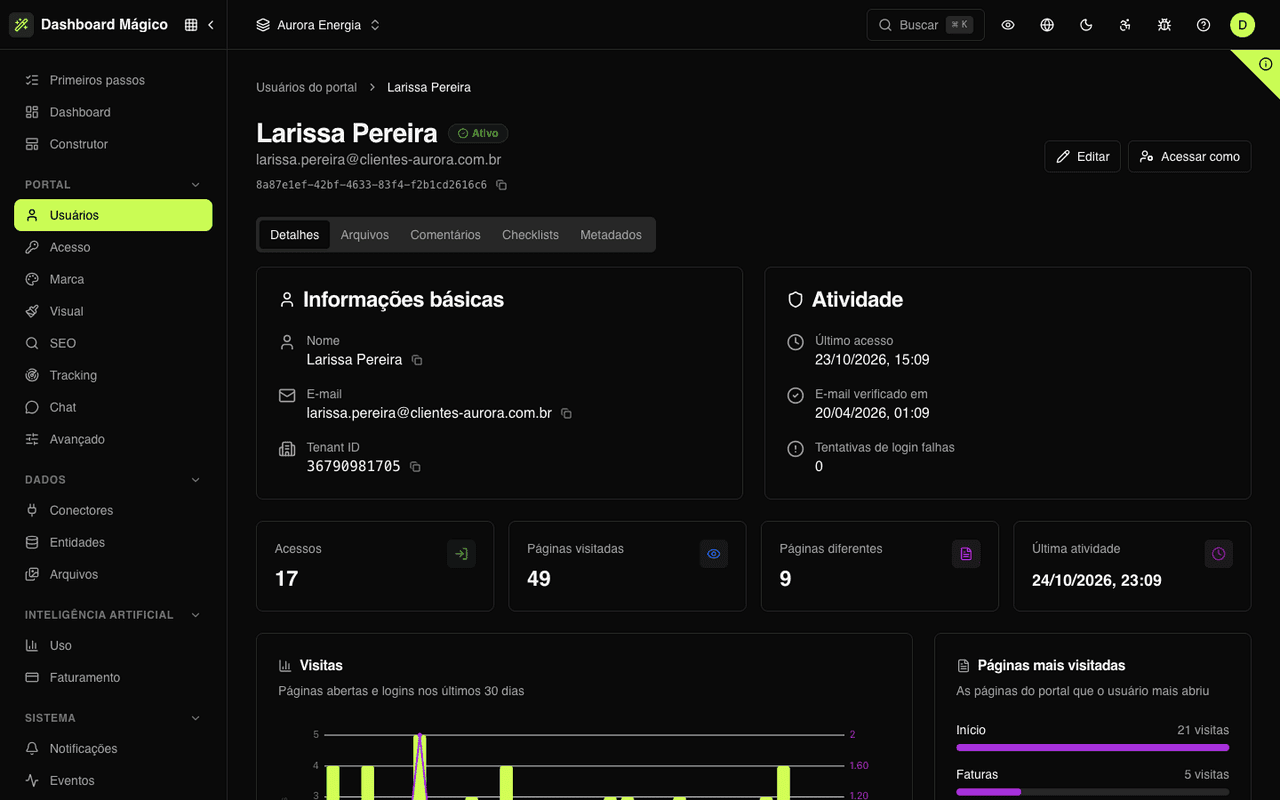
Task: Copy the name Larissa Pereira in Informações básicas
Action: point(417,360)
